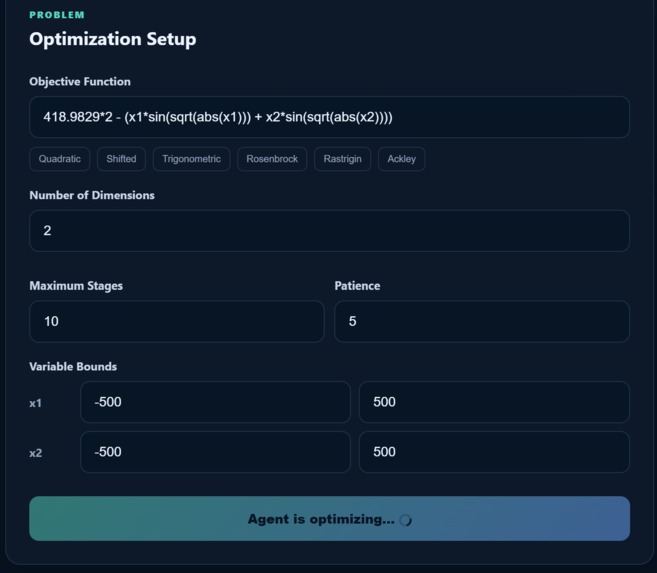This screenshot has height=573, width=657.
Task: Pick the Rastrigin preset function
Action: [x=342, y=159]
